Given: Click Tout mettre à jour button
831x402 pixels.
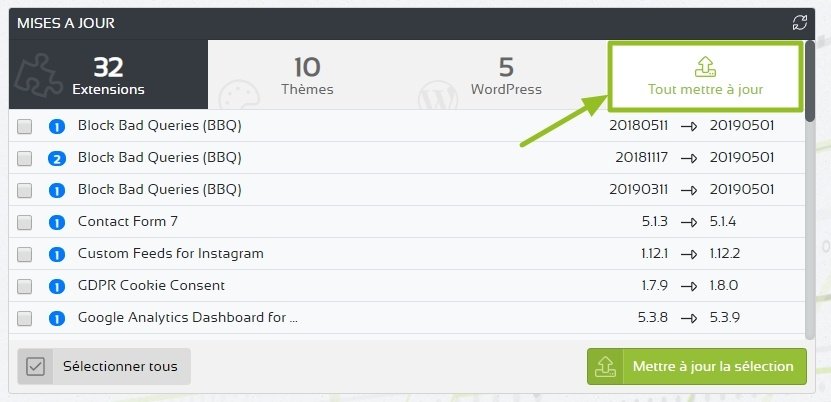Looking at the screenshot, I should [705, 77].
